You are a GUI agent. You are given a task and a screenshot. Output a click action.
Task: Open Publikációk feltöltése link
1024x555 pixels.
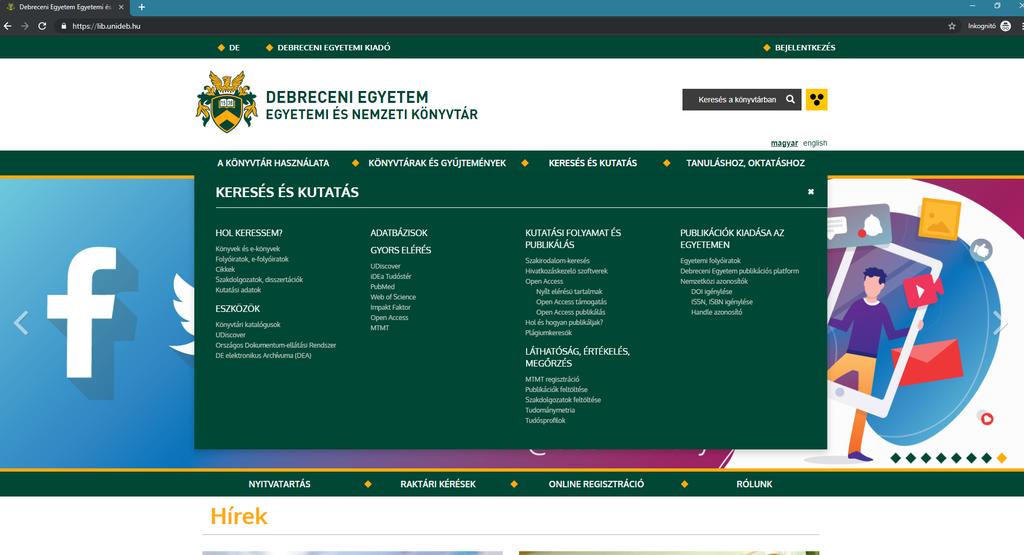click(x=556, y=390)
